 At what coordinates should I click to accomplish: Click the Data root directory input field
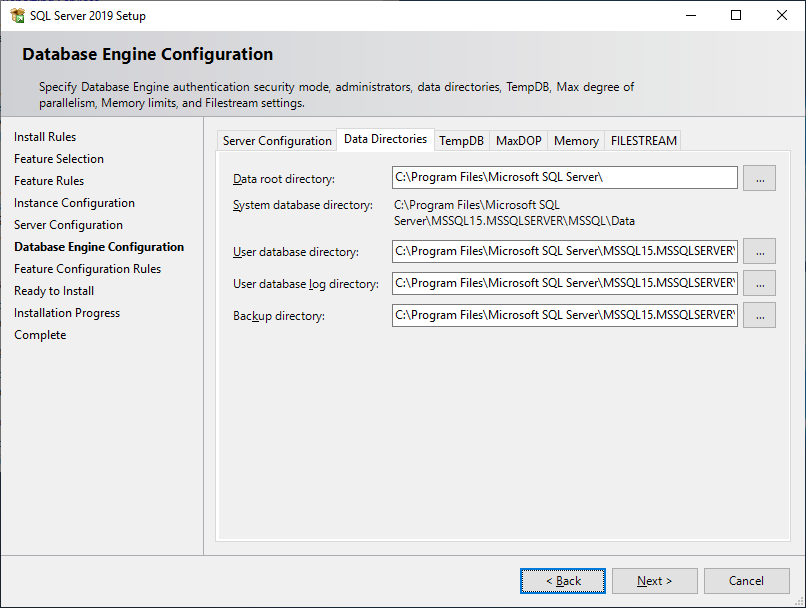click(x=564, y=177)
